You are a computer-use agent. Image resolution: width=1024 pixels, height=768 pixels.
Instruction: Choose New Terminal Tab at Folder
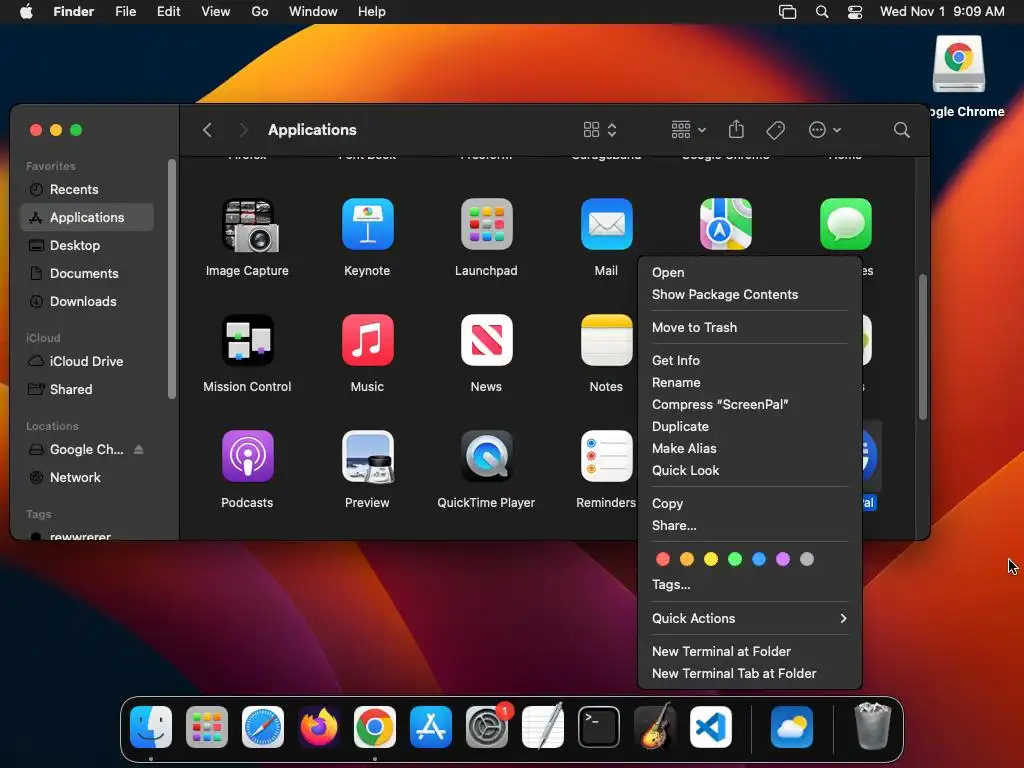(750, 673)
